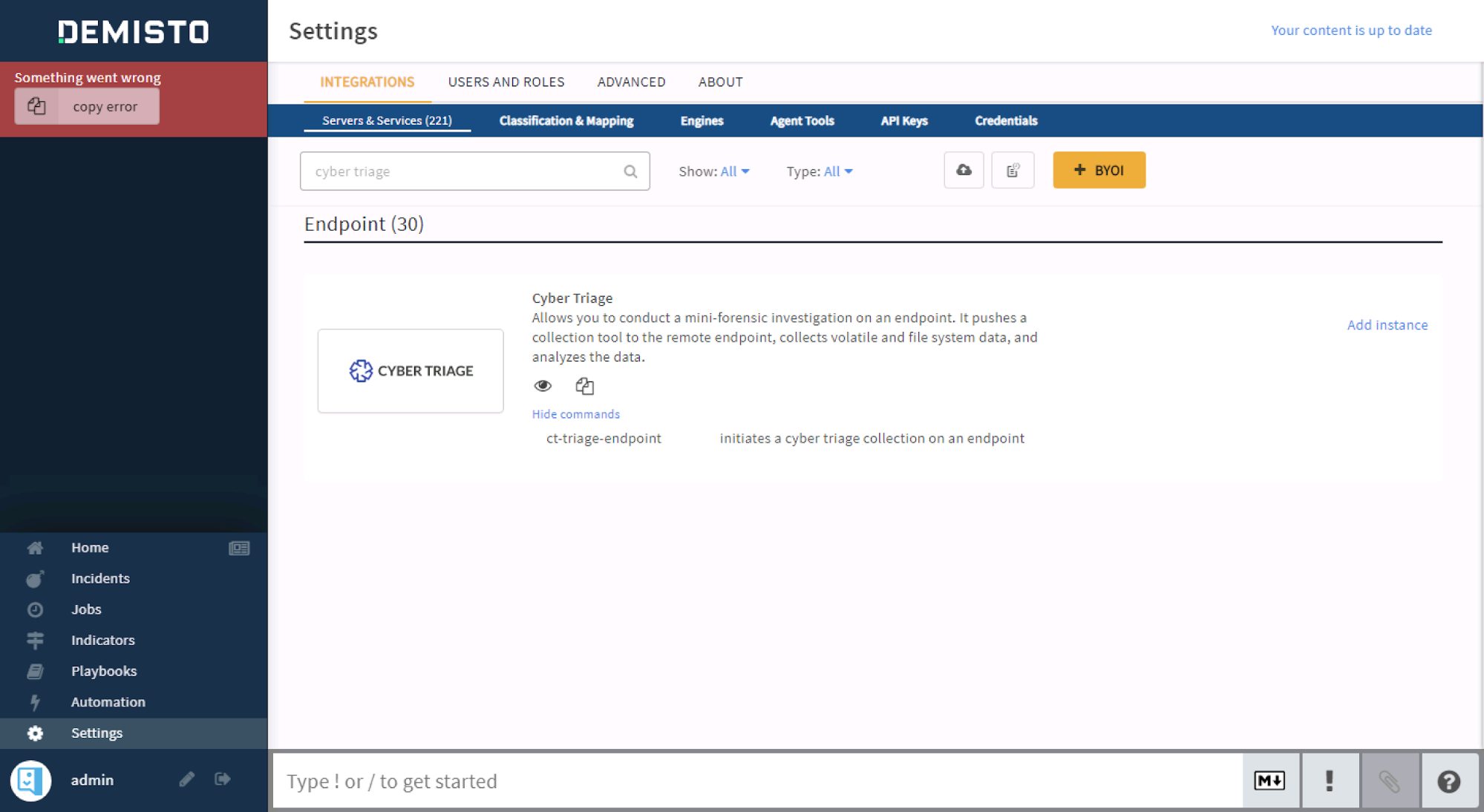This screenshot has height=812, width=1484.
Task: Click the copy error clipboard icon
Action: tap(36, 106)
